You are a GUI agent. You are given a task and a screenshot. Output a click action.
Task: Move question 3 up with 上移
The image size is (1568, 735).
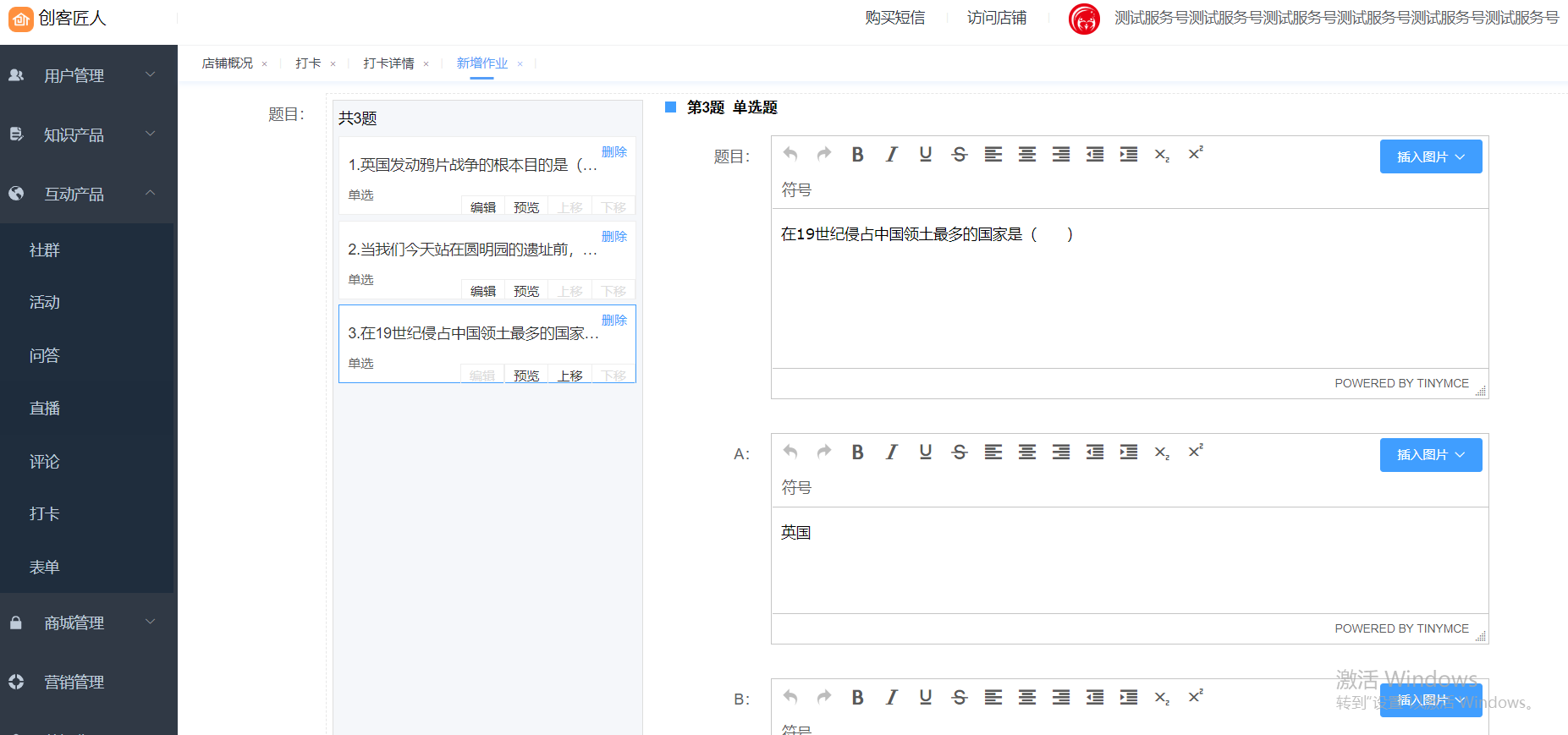[x=569, y=376]
